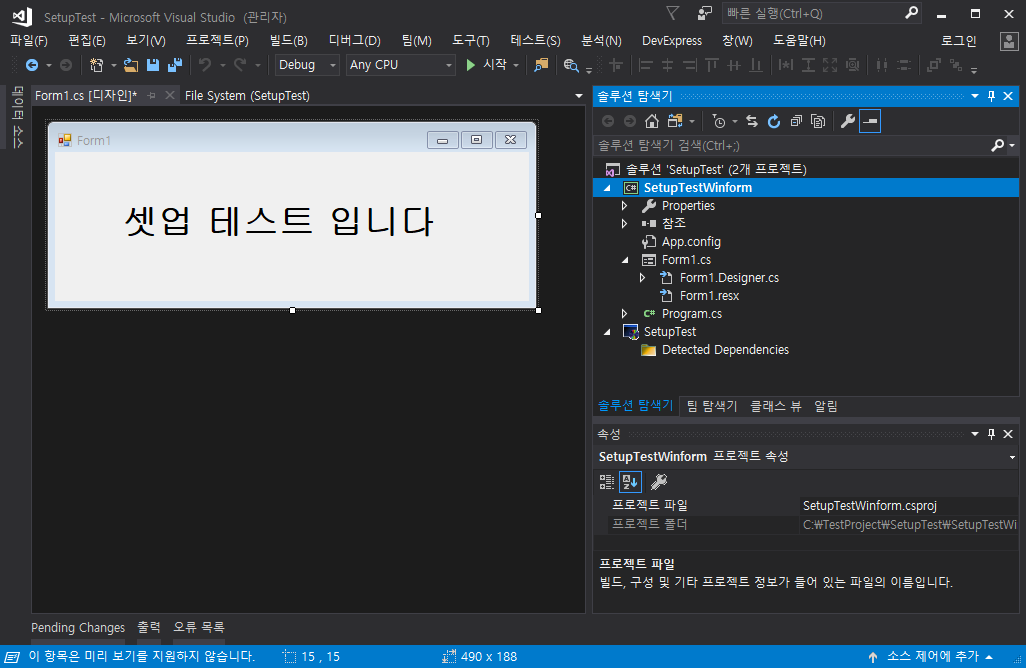Click Sync with Active Document icon

[752, 121]
